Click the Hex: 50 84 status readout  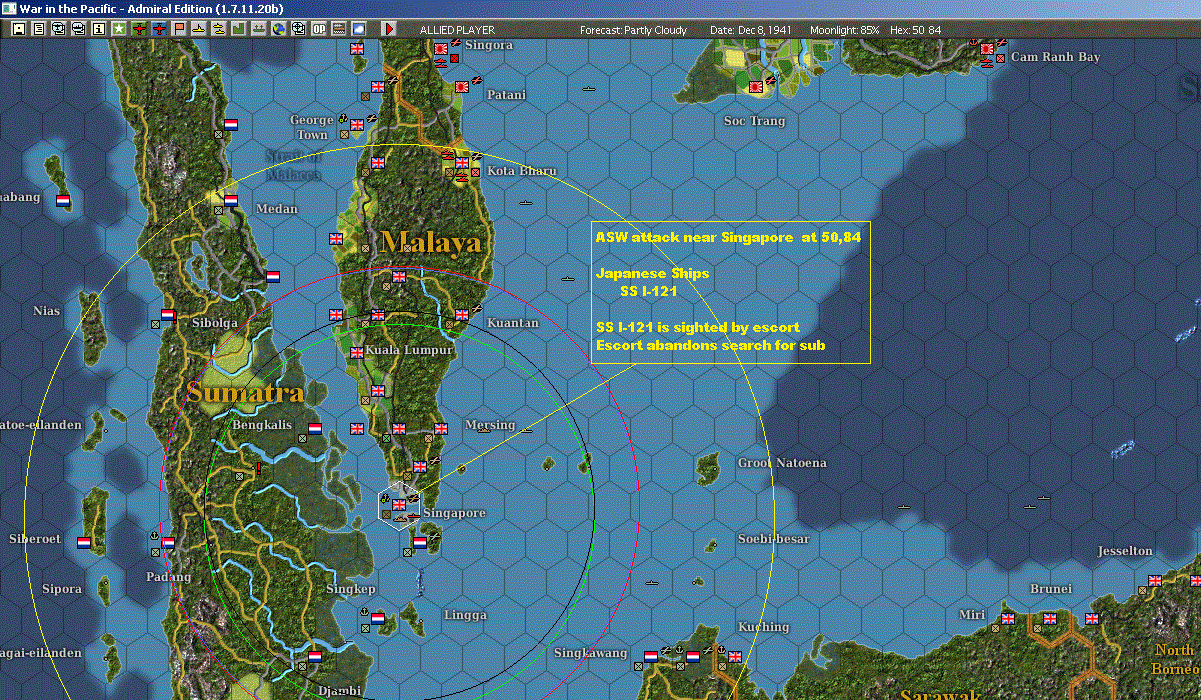(914, 30)
